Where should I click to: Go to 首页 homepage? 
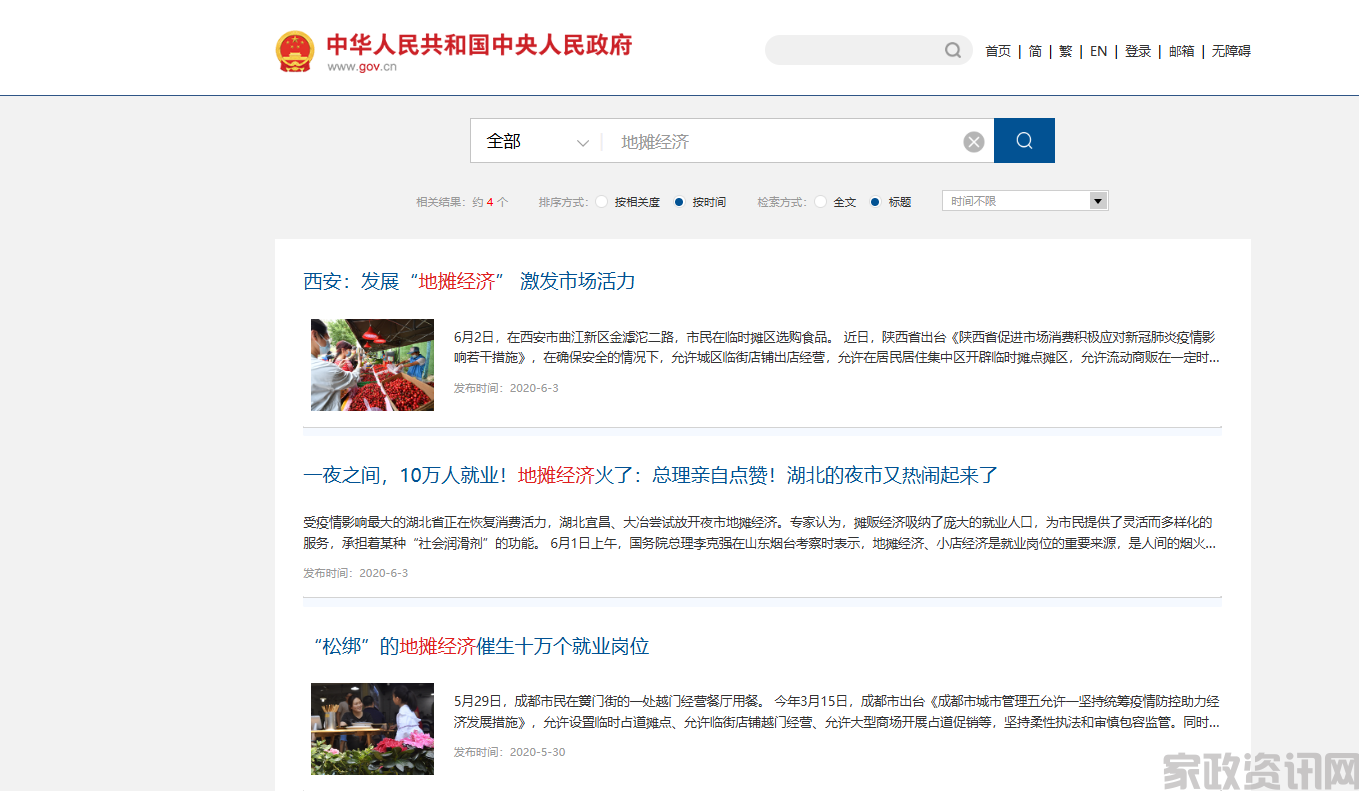point(997,51)
